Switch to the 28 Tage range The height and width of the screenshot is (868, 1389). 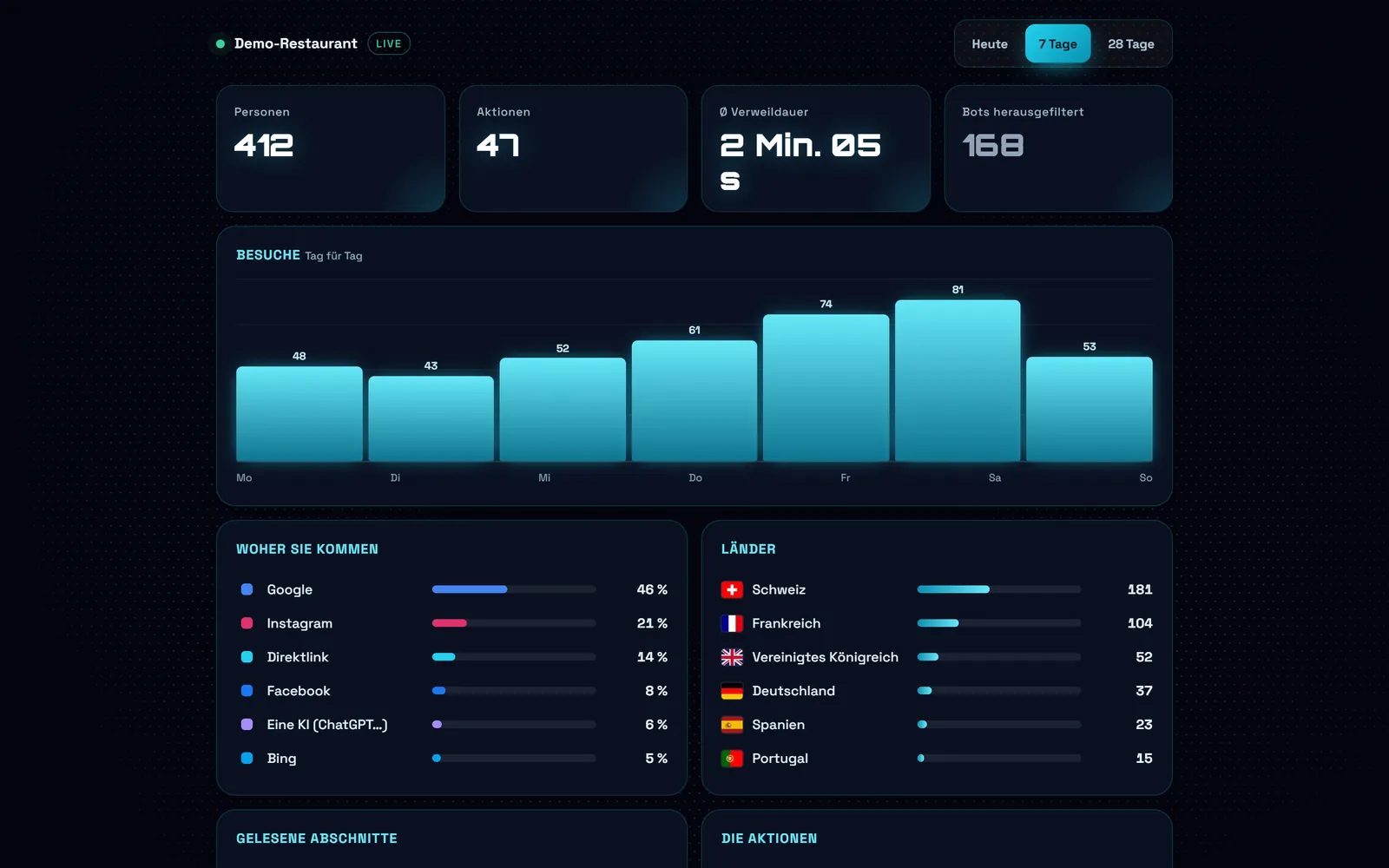[x=1130, y=43]
